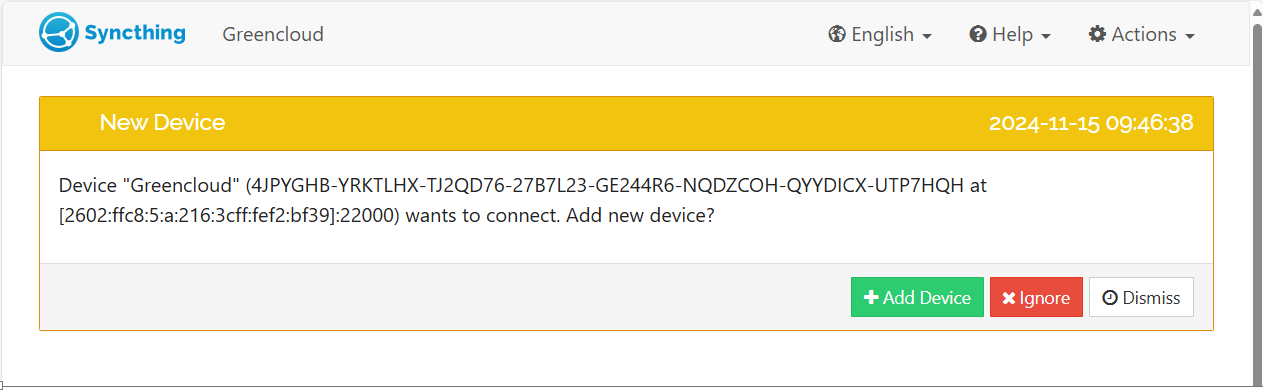1263x390 pixels.
Task: Dismiss the New Device notification
Action: pos(1141,297)
